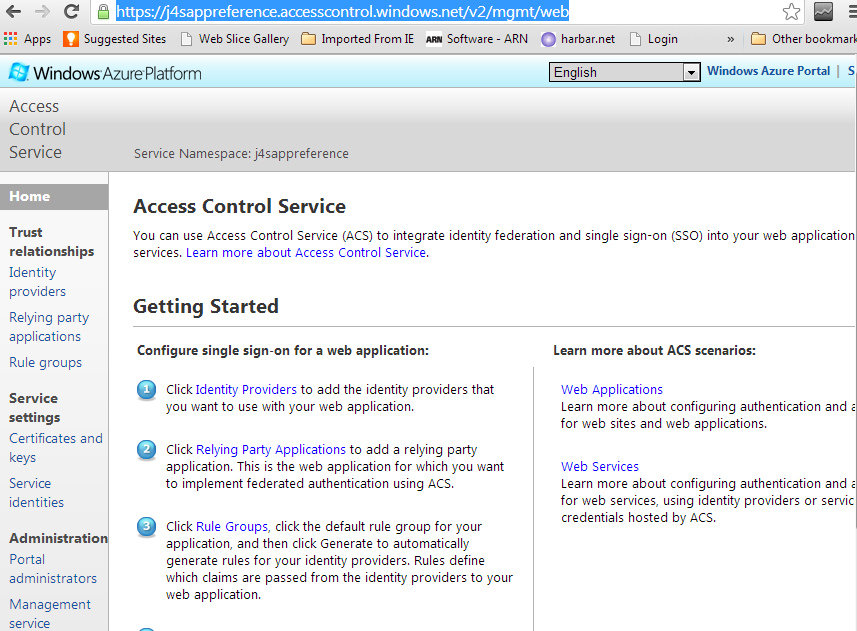
Task: Open Rule groups in the sidebar
Action: [x=45, y=363]
